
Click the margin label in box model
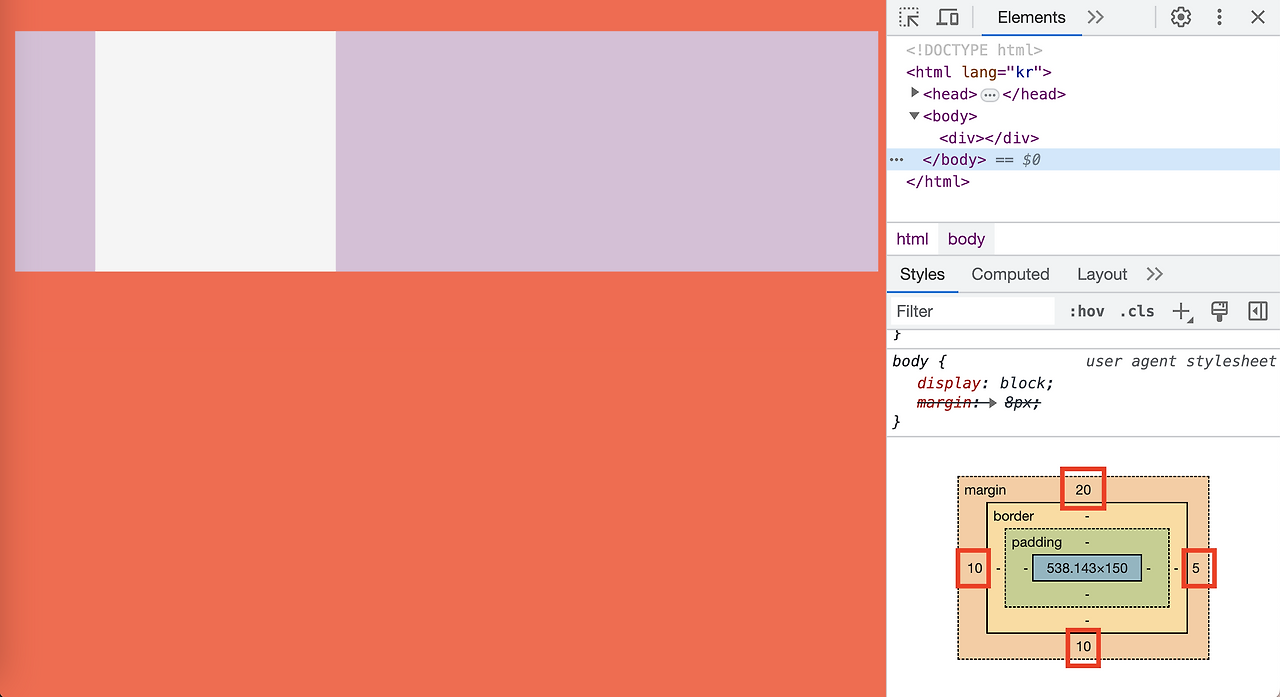tap(985, 490)
